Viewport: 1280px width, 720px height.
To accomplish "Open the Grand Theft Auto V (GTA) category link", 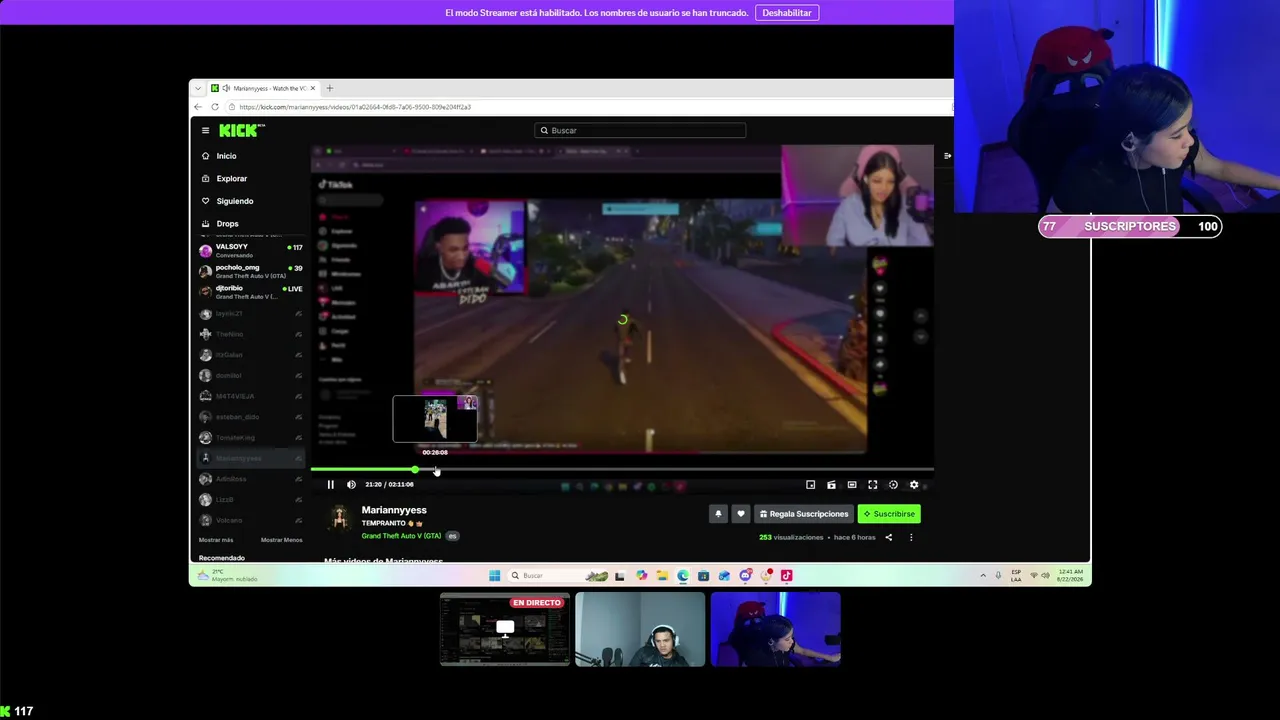I will [x=401, y=536].
